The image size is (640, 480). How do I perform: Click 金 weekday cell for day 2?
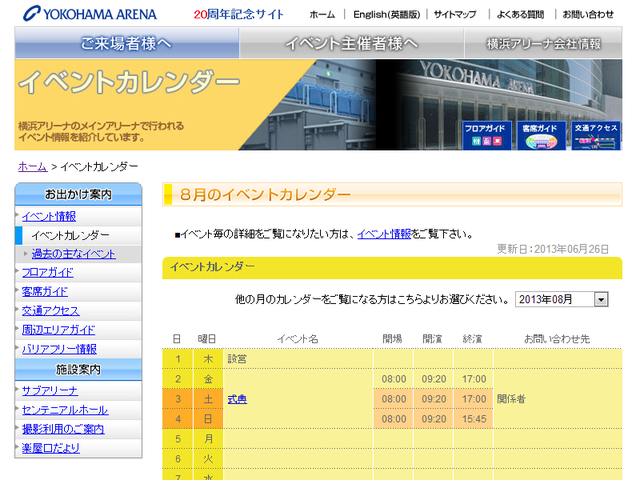click(208, 379)
